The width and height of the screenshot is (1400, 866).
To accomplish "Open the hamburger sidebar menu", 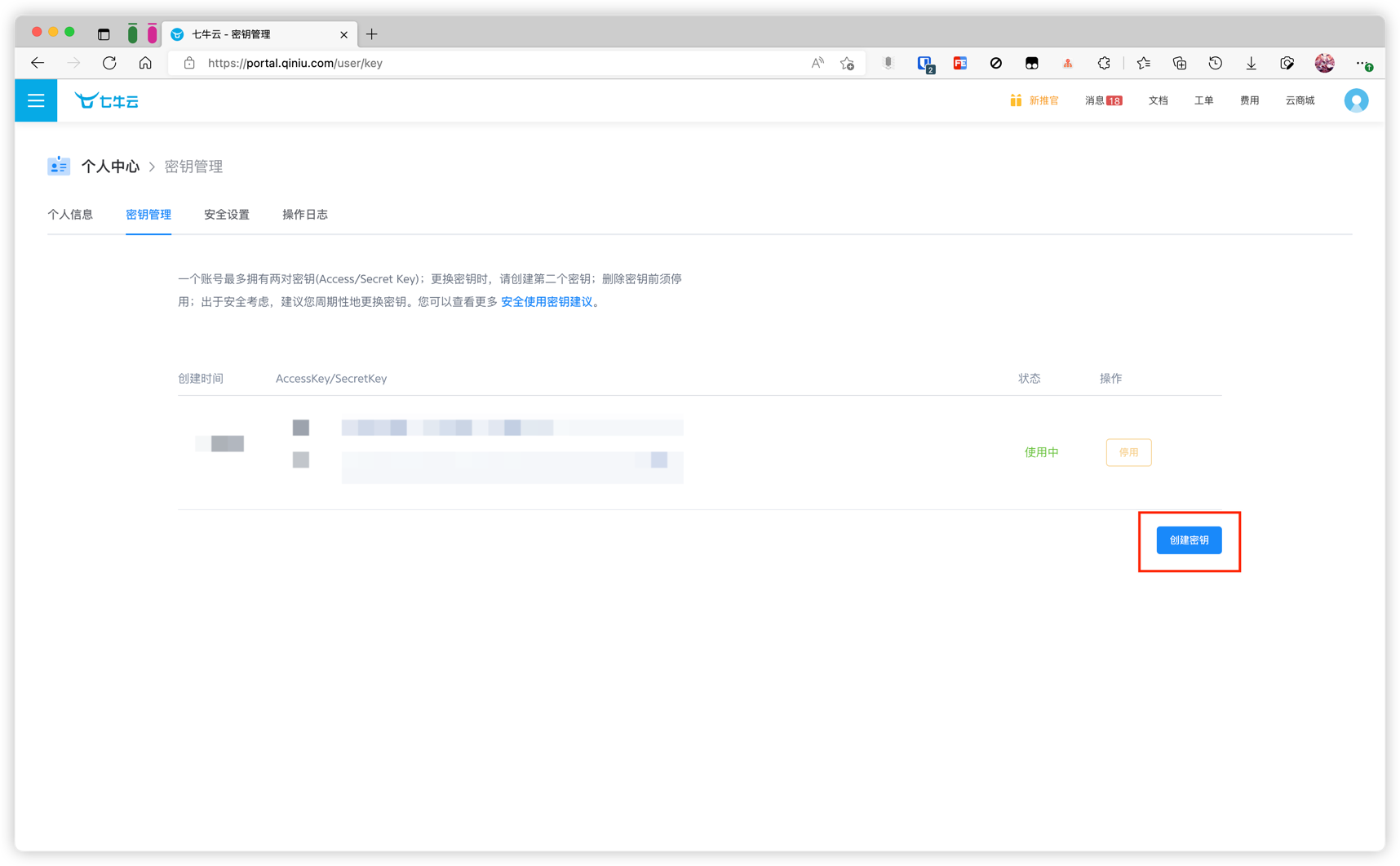I will [36, 100].
